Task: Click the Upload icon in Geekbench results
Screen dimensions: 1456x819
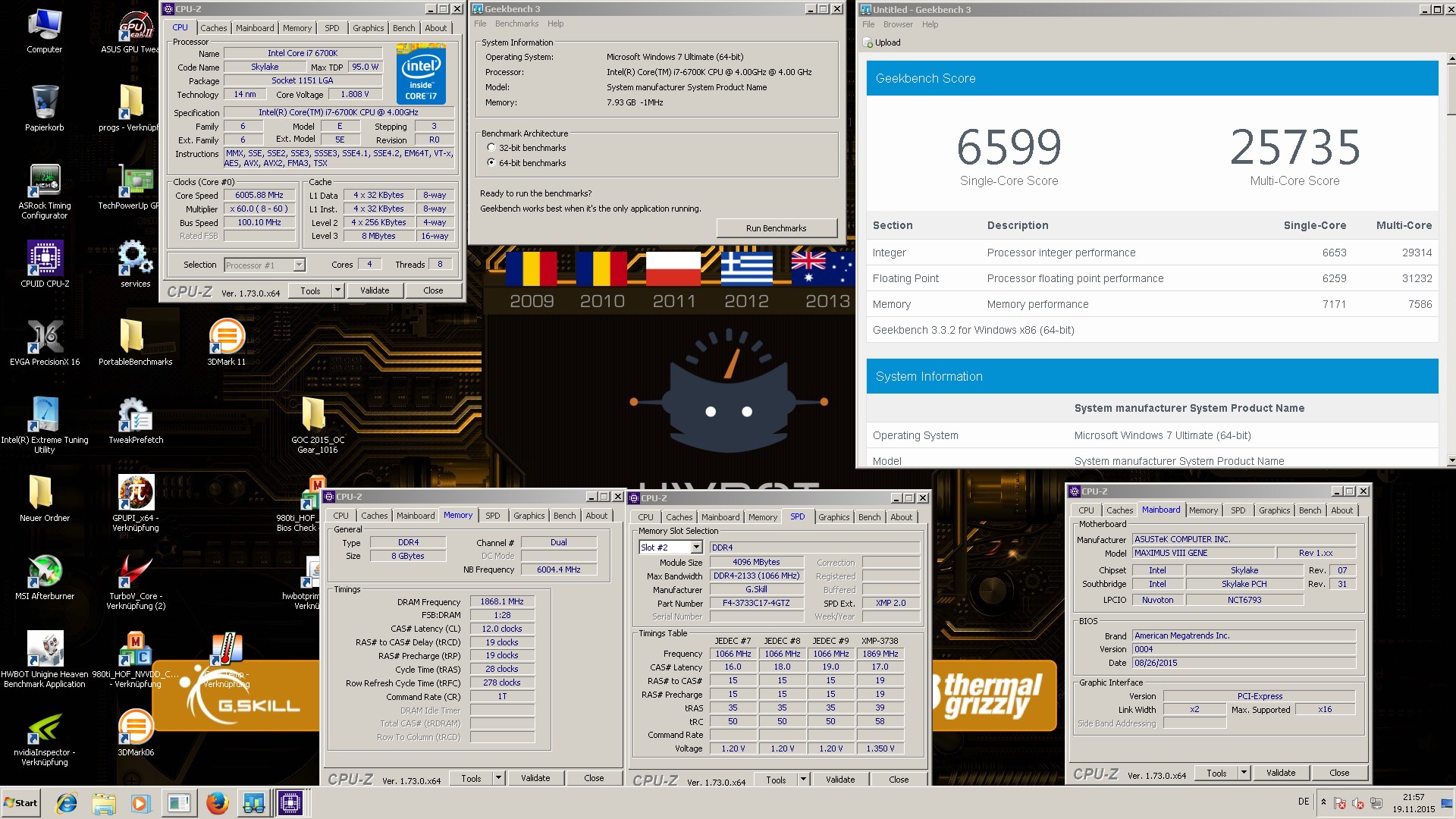Action: coord(868,43)
